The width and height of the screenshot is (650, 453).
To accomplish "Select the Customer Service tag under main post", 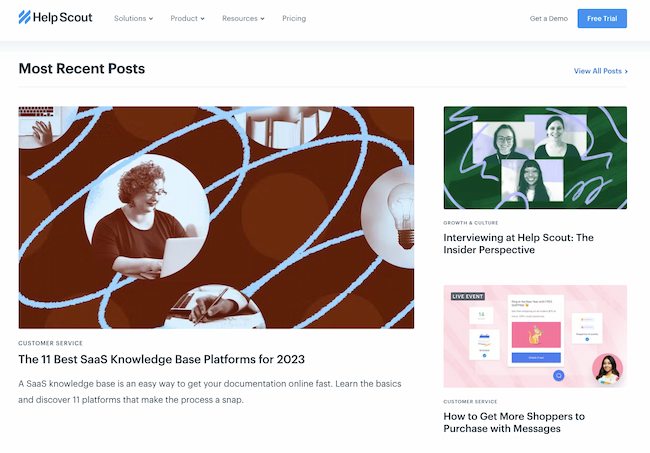I will [51, 343].
